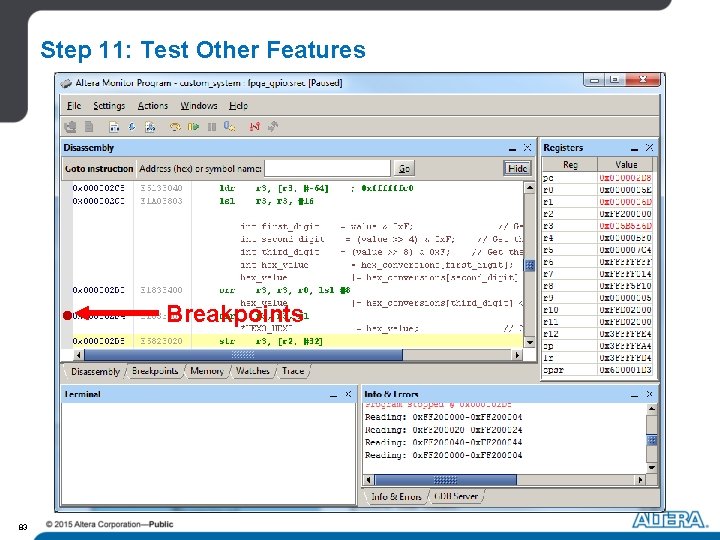The image size is (720, 540).
Task: Click the Pause toolbar icon
Action: (212, 127)
